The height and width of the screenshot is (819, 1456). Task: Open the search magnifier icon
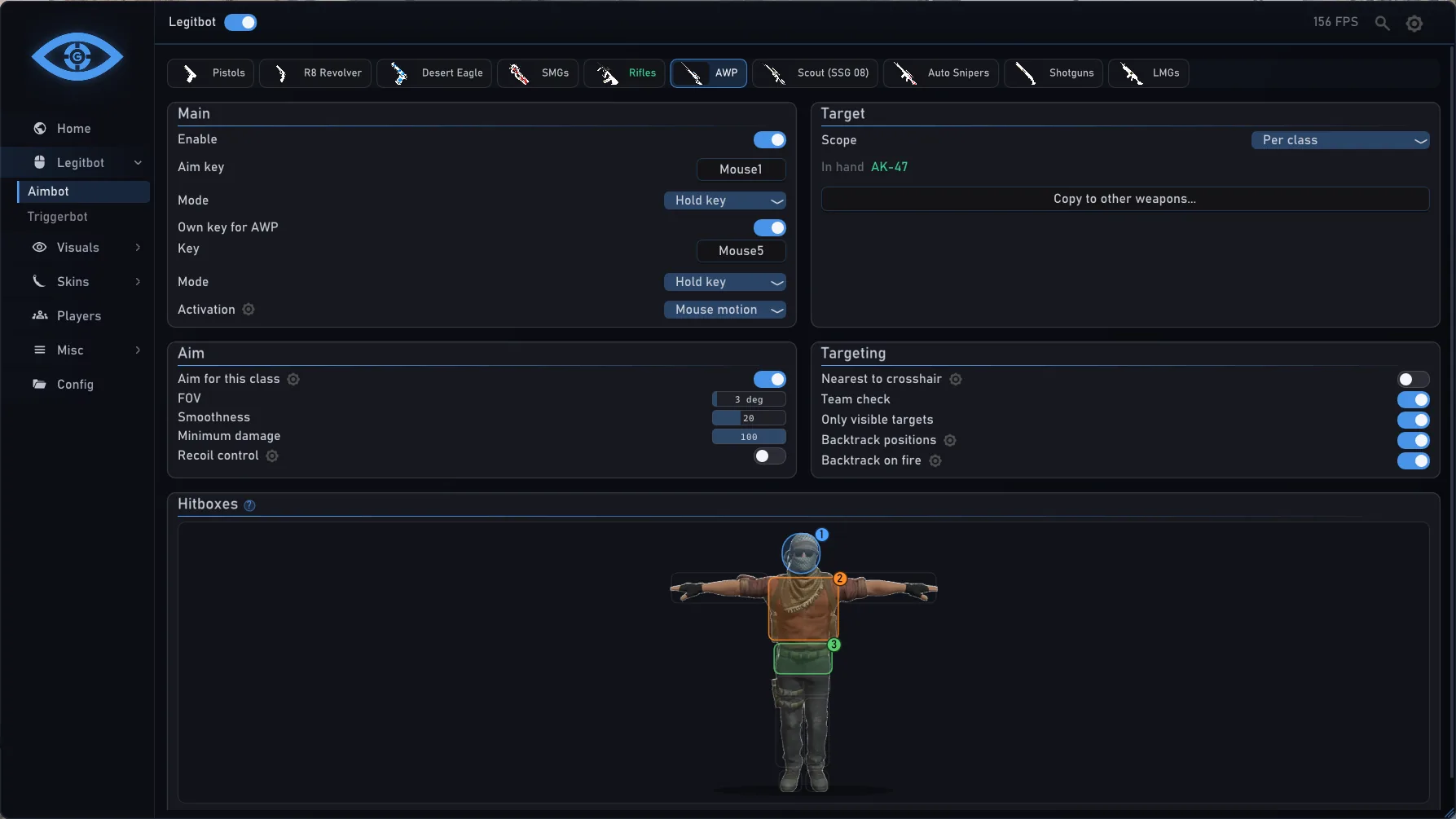(1382, 23)
